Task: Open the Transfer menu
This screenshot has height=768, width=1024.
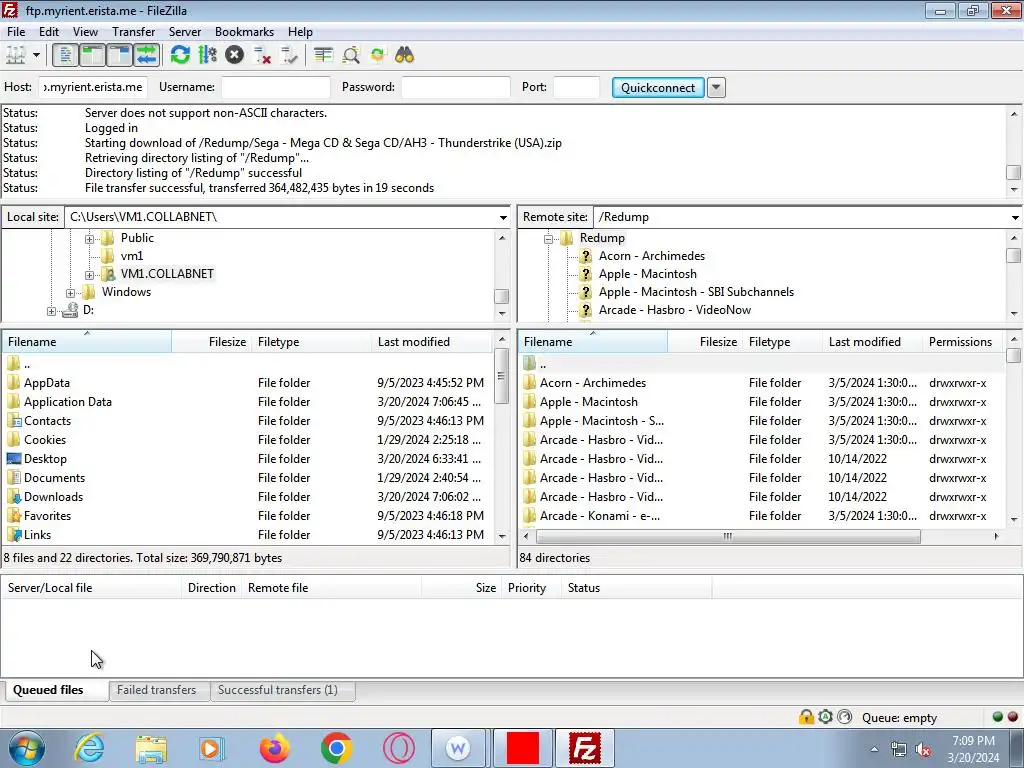Action: 133,31
